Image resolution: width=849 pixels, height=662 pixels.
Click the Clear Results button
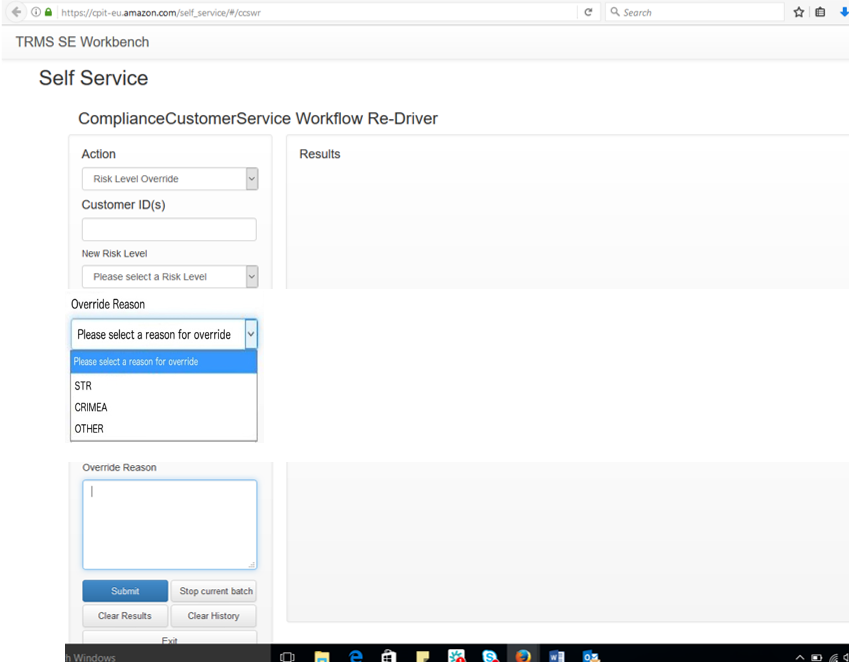click(x=125, y=616)
